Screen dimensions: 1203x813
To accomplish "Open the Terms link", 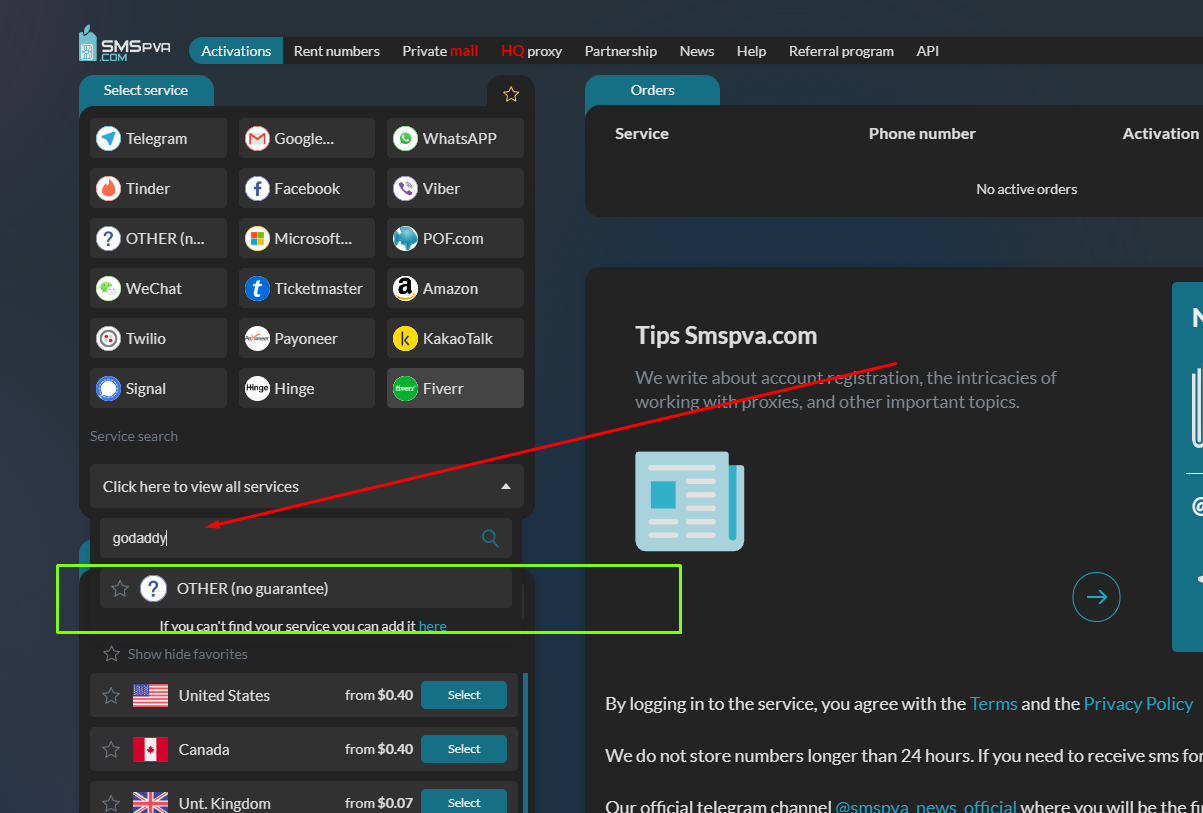I will (x=994, y=704).
